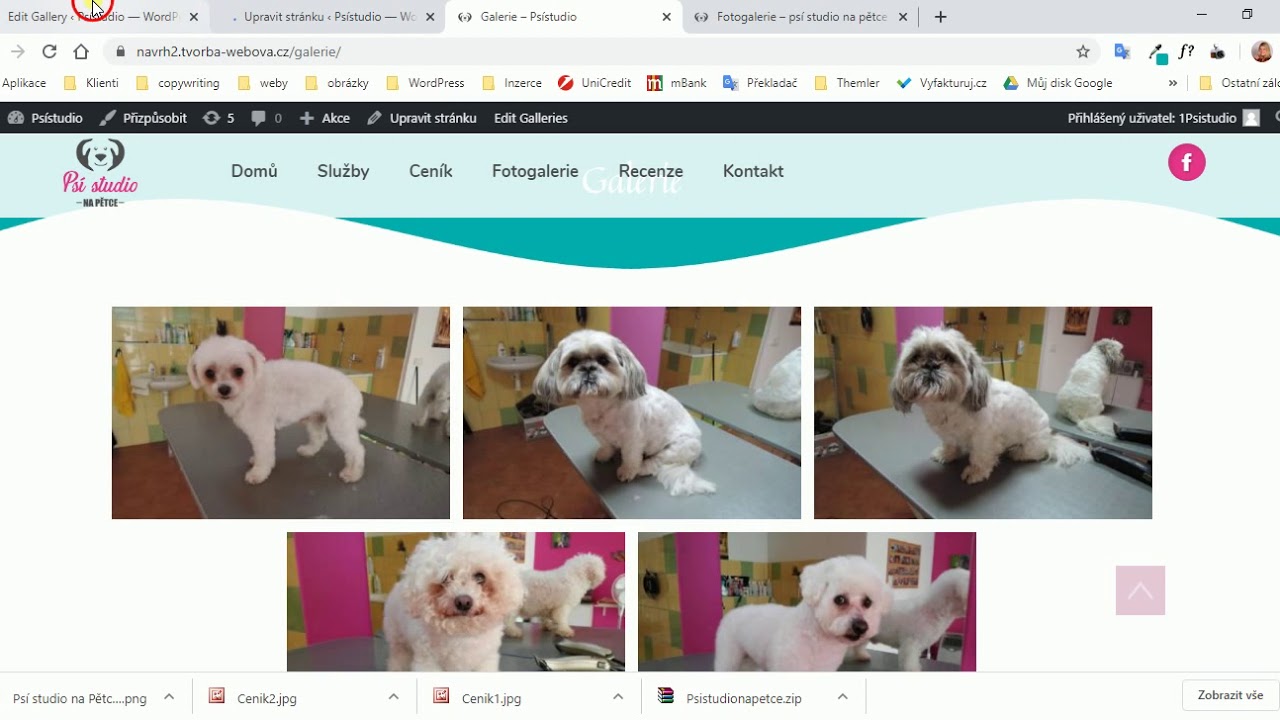Open the pink Facebook icon
The height and width of the screenshot is (720, 1280).
[x=1187, y=162]
